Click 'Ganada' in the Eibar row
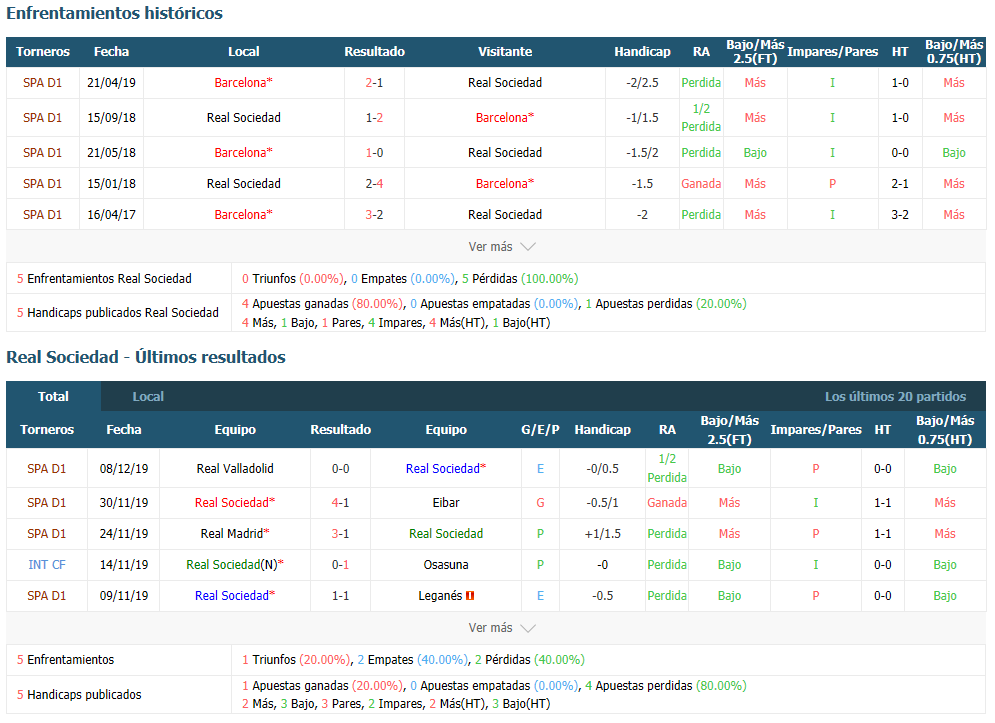Screen dimensions: 995x723 [x=667, y=503]
